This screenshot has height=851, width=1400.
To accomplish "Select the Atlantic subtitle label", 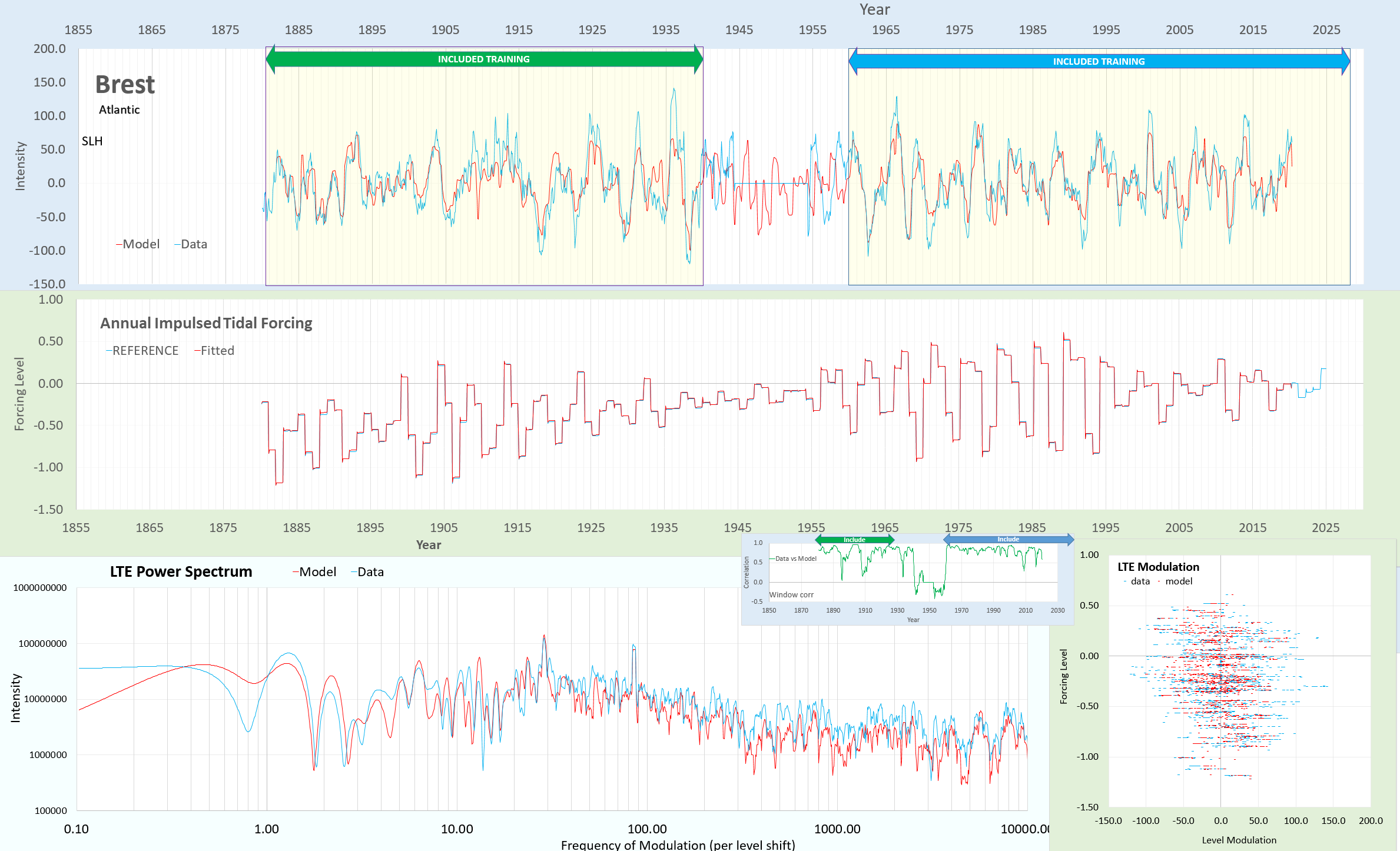I will click(119, 110).
